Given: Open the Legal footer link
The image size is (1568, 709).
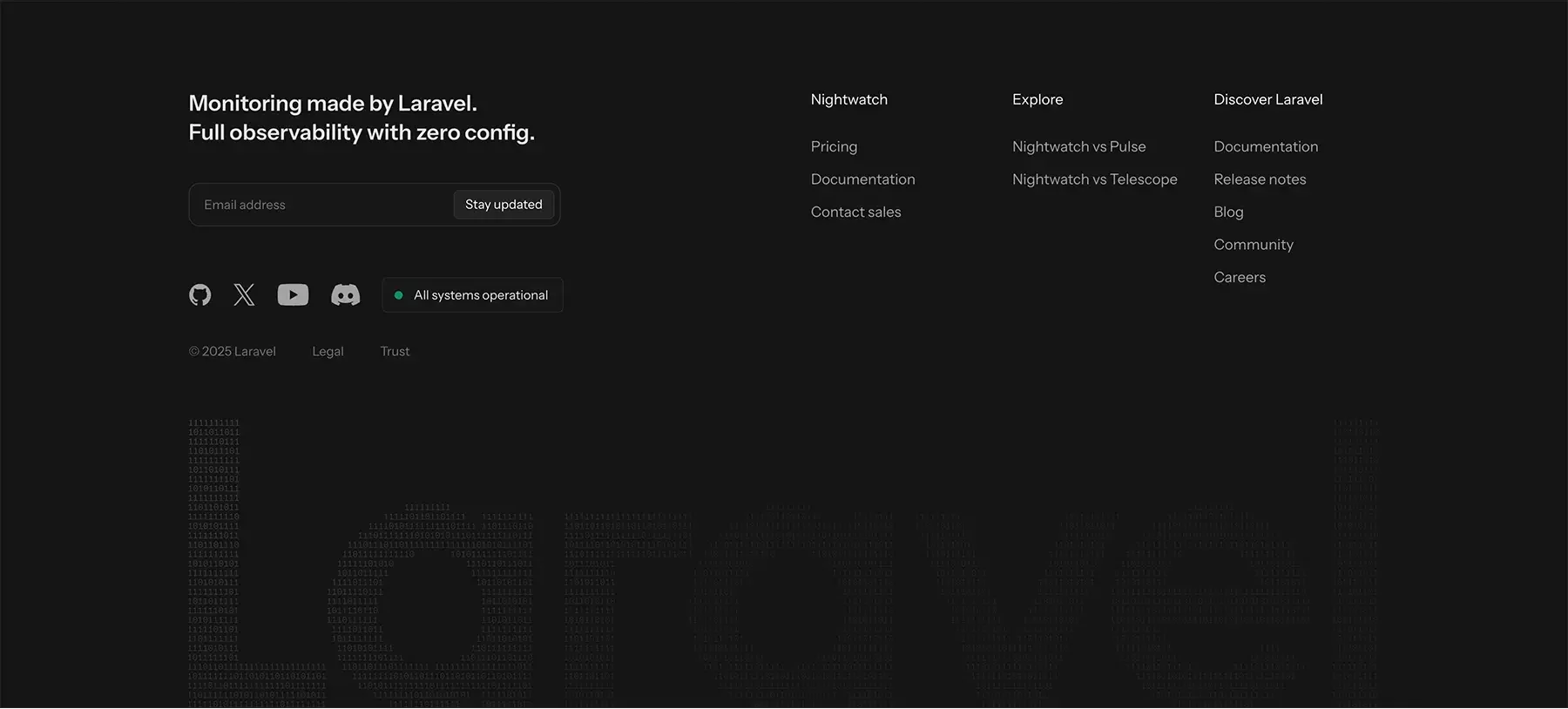Looking at the screenshot, I should point(328,351).
